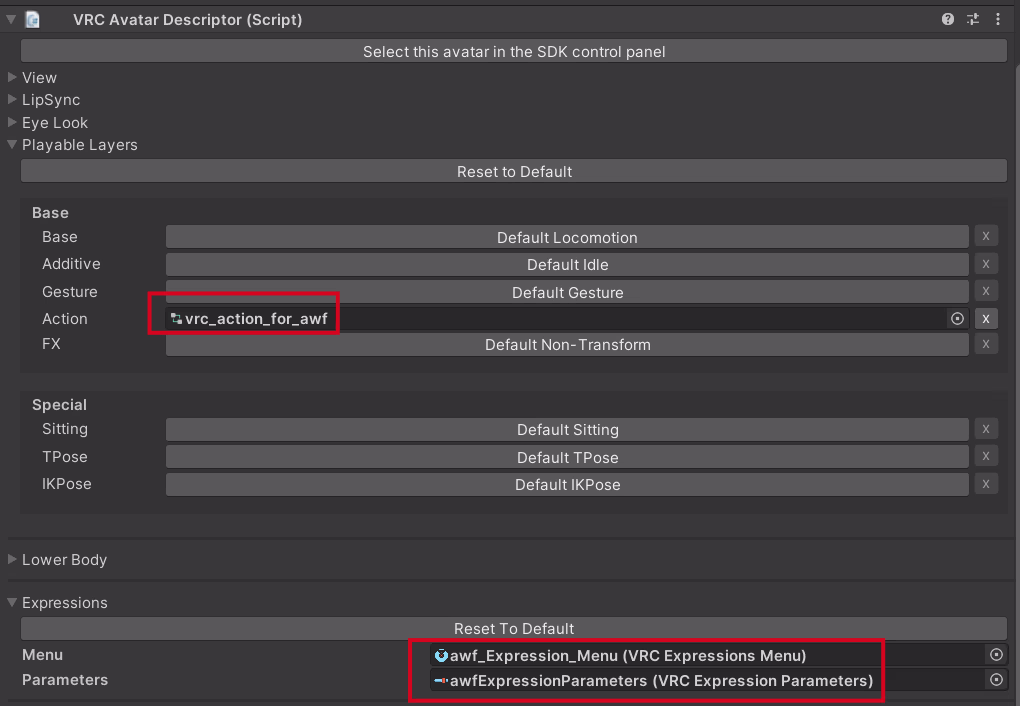
Task: Expand the LipSync section
Action: pyautogui.click(x=12, y=99)
